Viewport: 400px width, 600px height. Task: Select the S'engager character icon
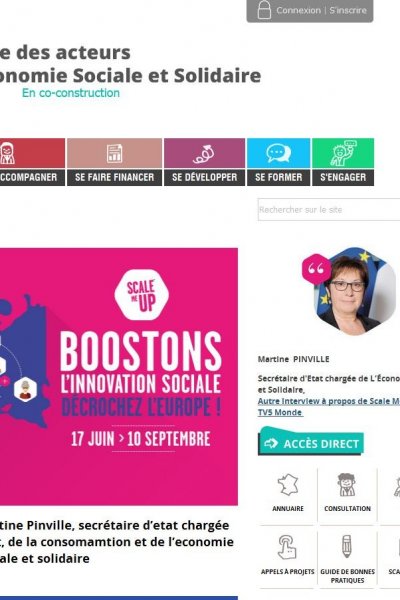tap(343, 153)
